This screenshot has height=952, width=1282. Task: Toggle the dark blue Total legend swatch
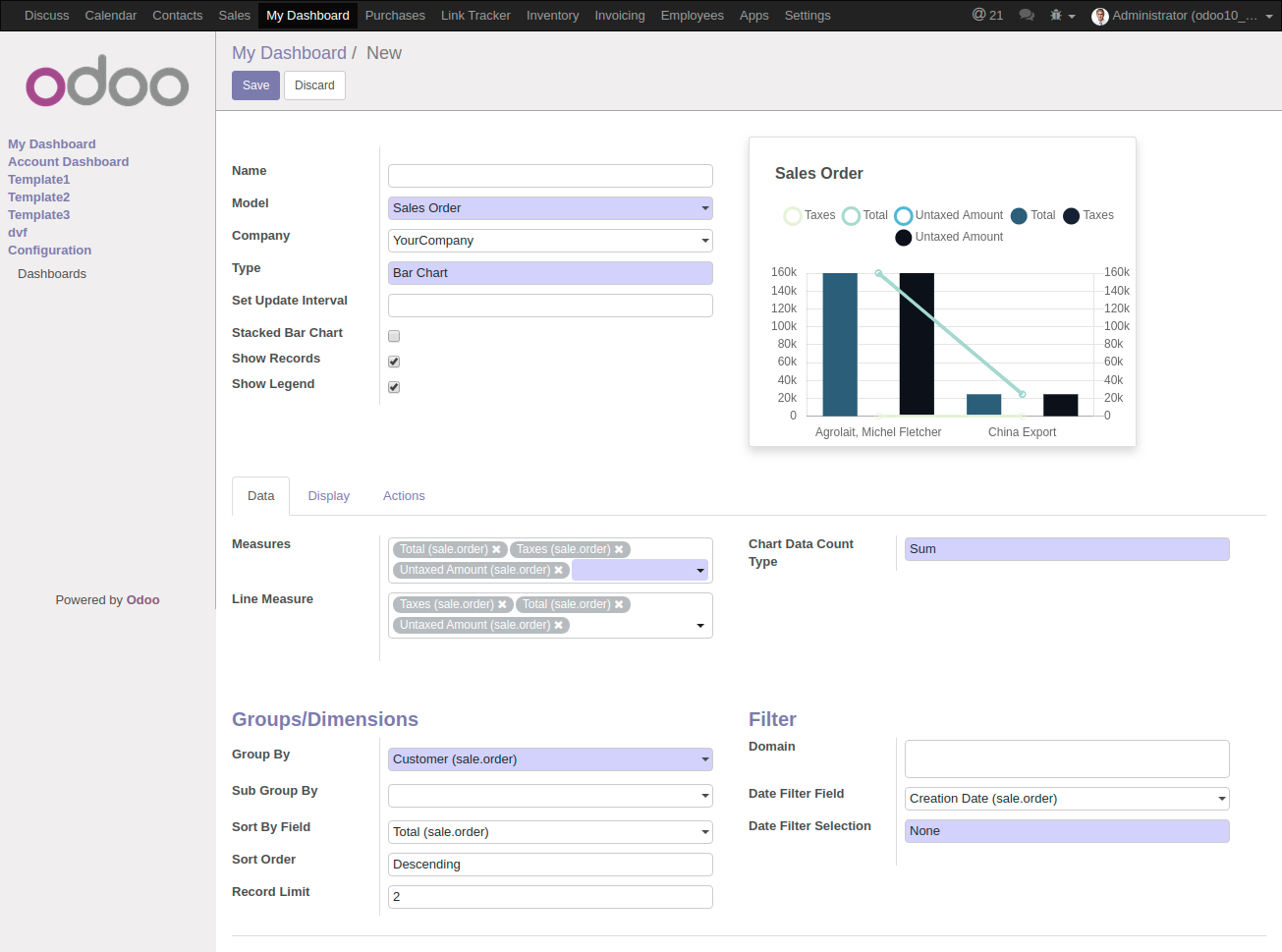pos(1019,216)
